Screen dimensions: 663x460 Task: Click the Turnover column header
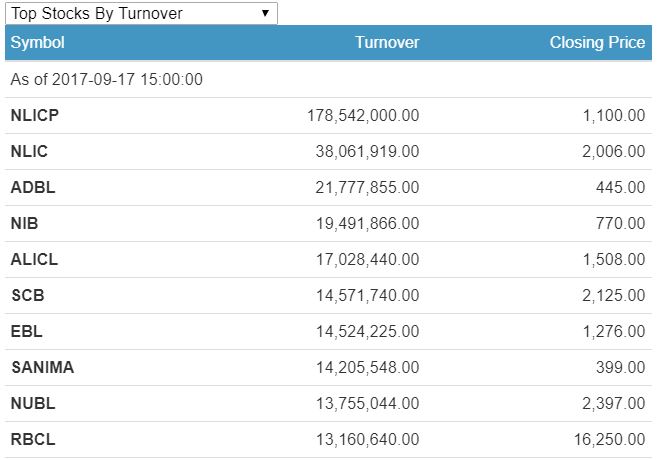[387, 43]
